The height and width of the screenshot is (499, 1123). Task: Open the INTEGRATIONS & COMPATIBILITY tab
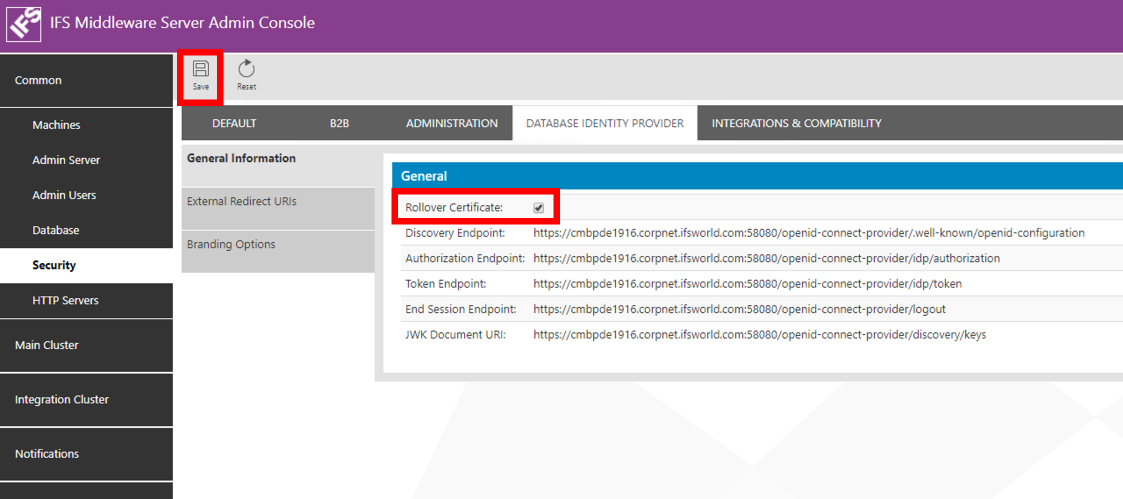pyautogui.click(x=796, y=124)
